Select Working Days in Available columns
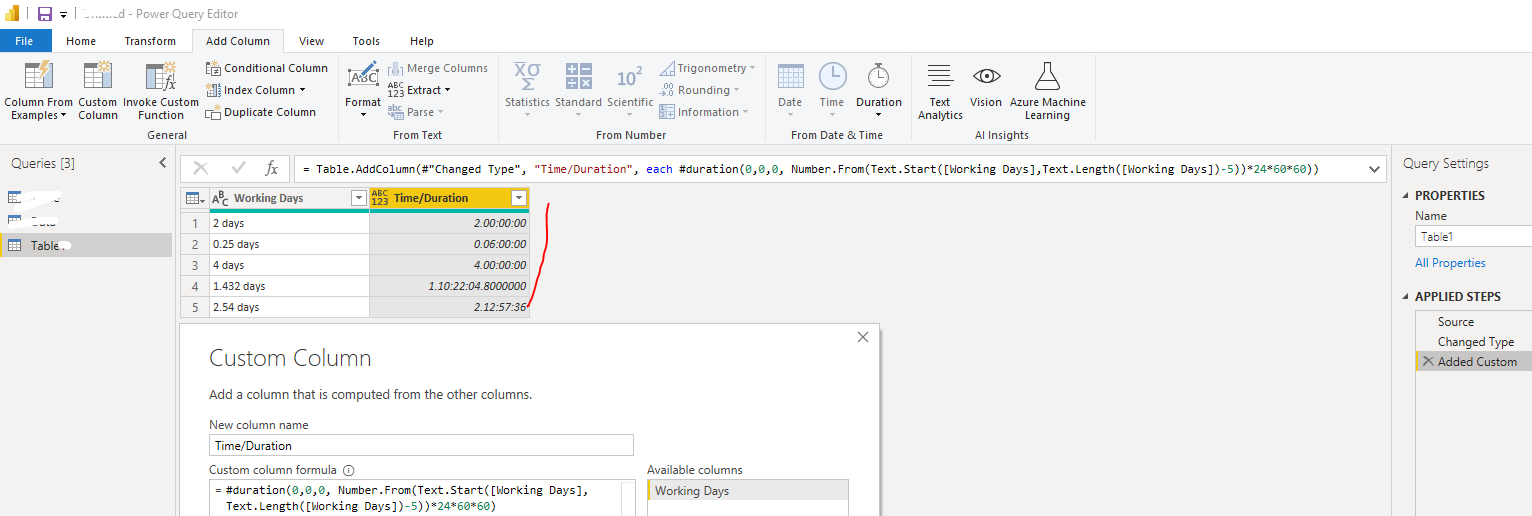Screen dimensions: 1532x516 tap(747, 491)
